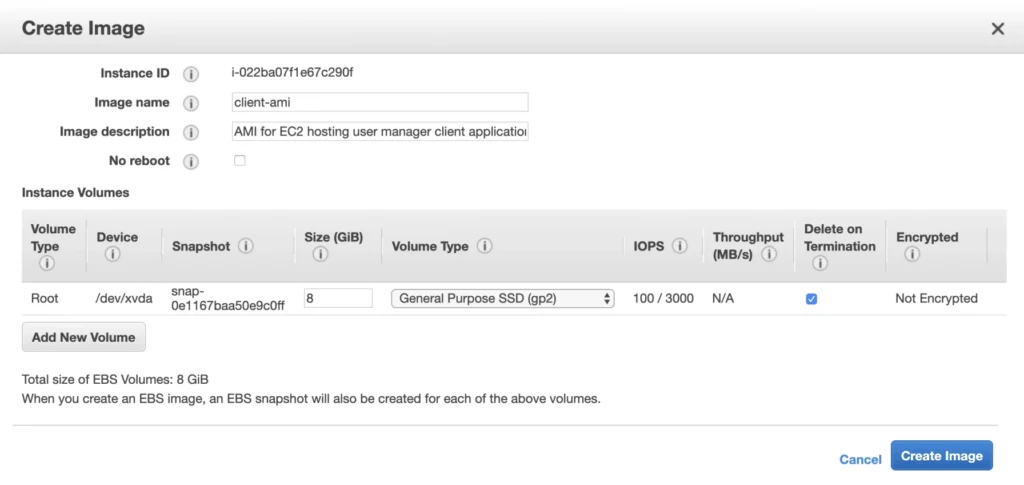This screenshot has width=1024, height=485.
Task: Click info icon under Device header
Action: click(x=112, y=255)
